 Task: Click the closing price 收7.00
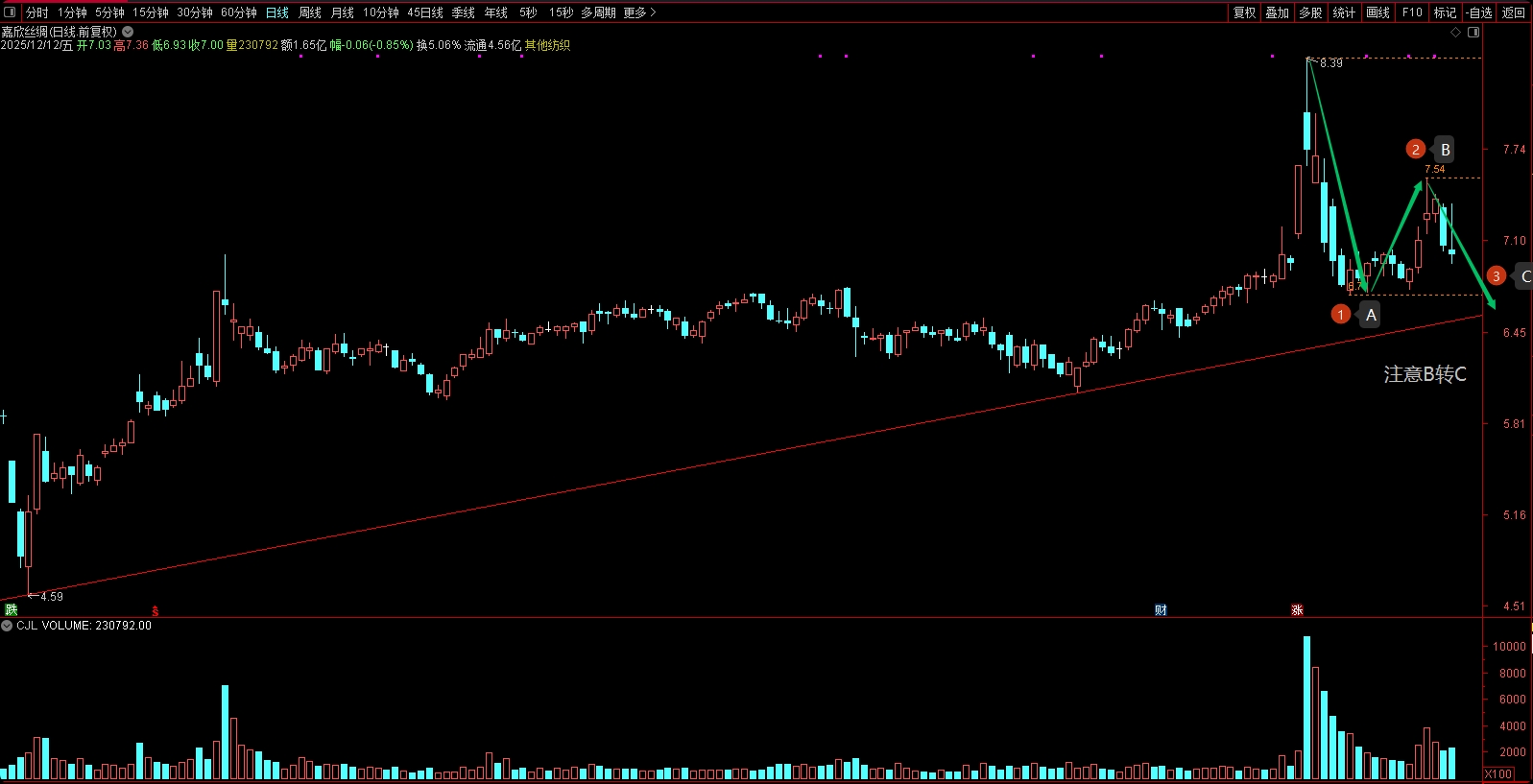point(205,45)
